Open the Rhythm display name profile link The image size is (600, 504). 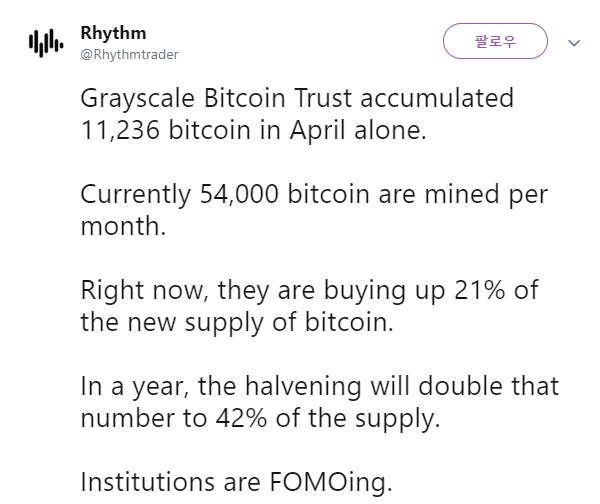tap(113, 33)
